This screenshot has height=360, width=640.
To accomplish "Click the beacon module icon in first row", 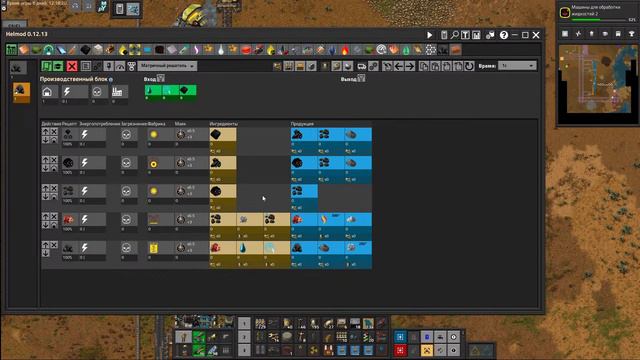I will [181, 134].
